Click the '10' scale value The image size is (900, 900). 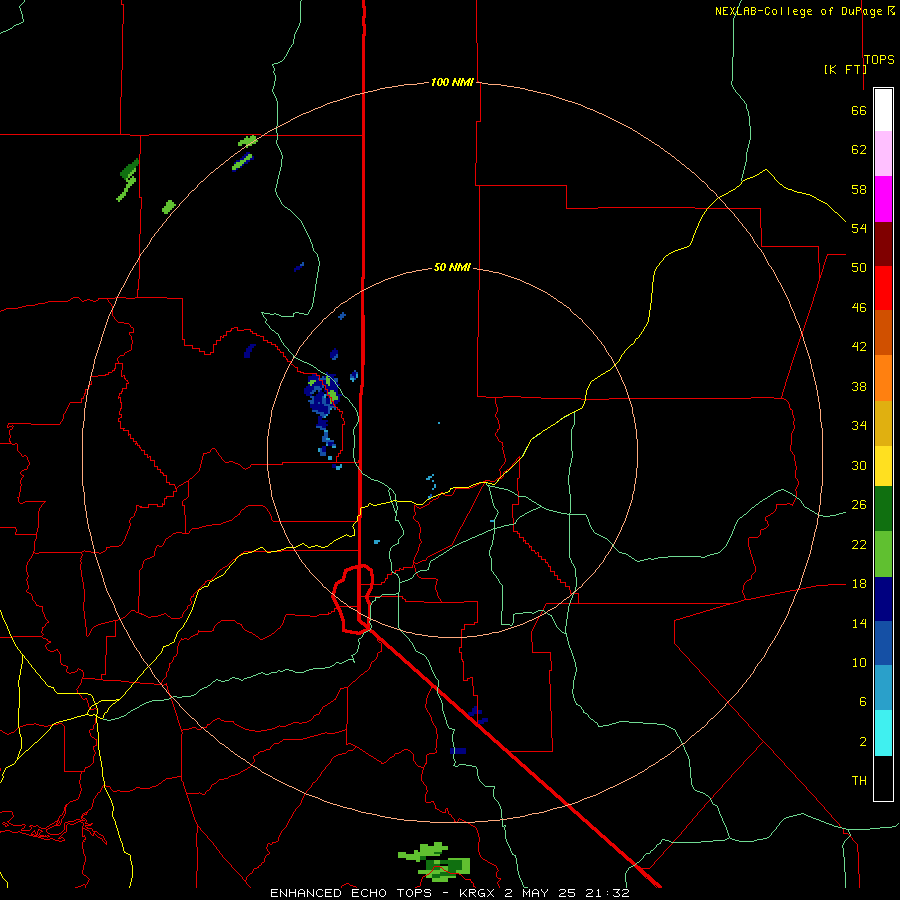point(859,663)
